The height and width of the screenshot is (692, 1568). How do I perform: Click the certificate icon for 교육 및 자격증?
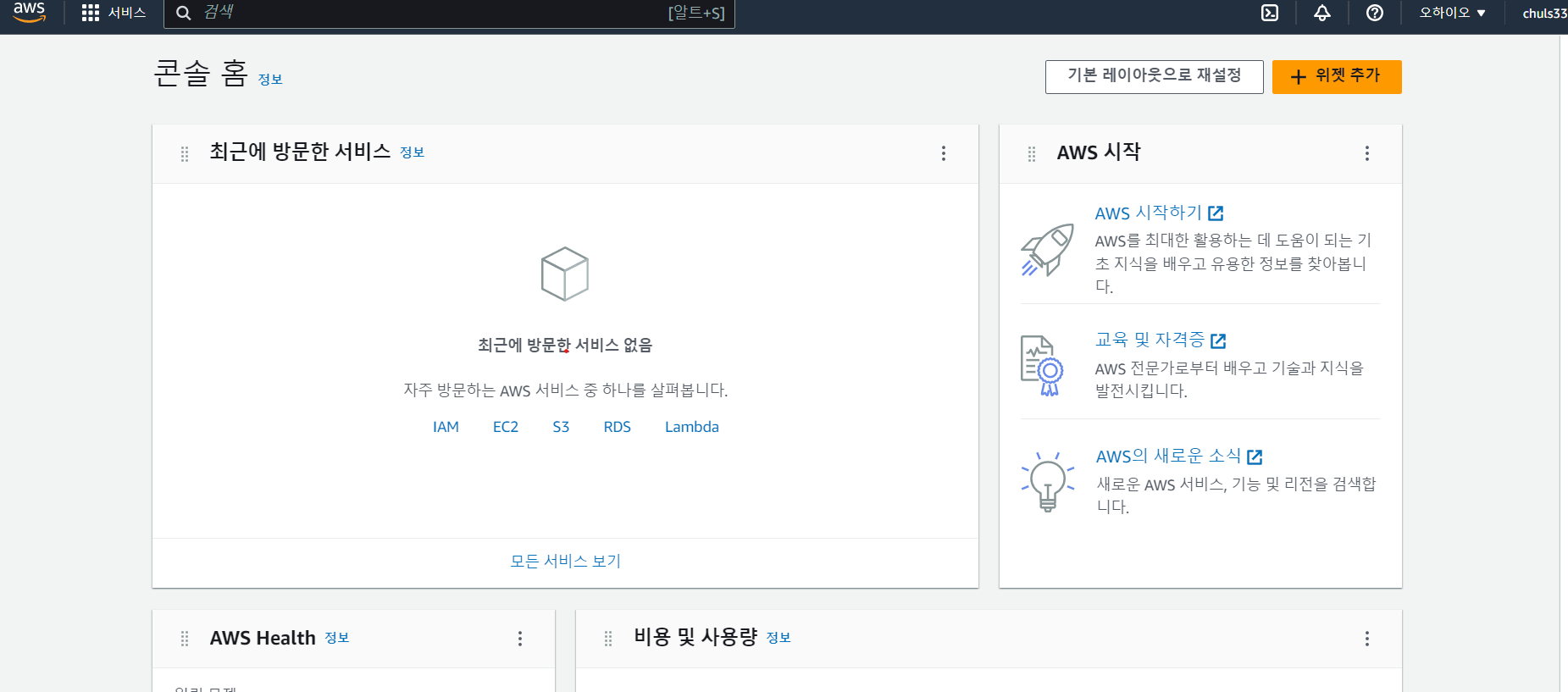tap(1043, 366)
